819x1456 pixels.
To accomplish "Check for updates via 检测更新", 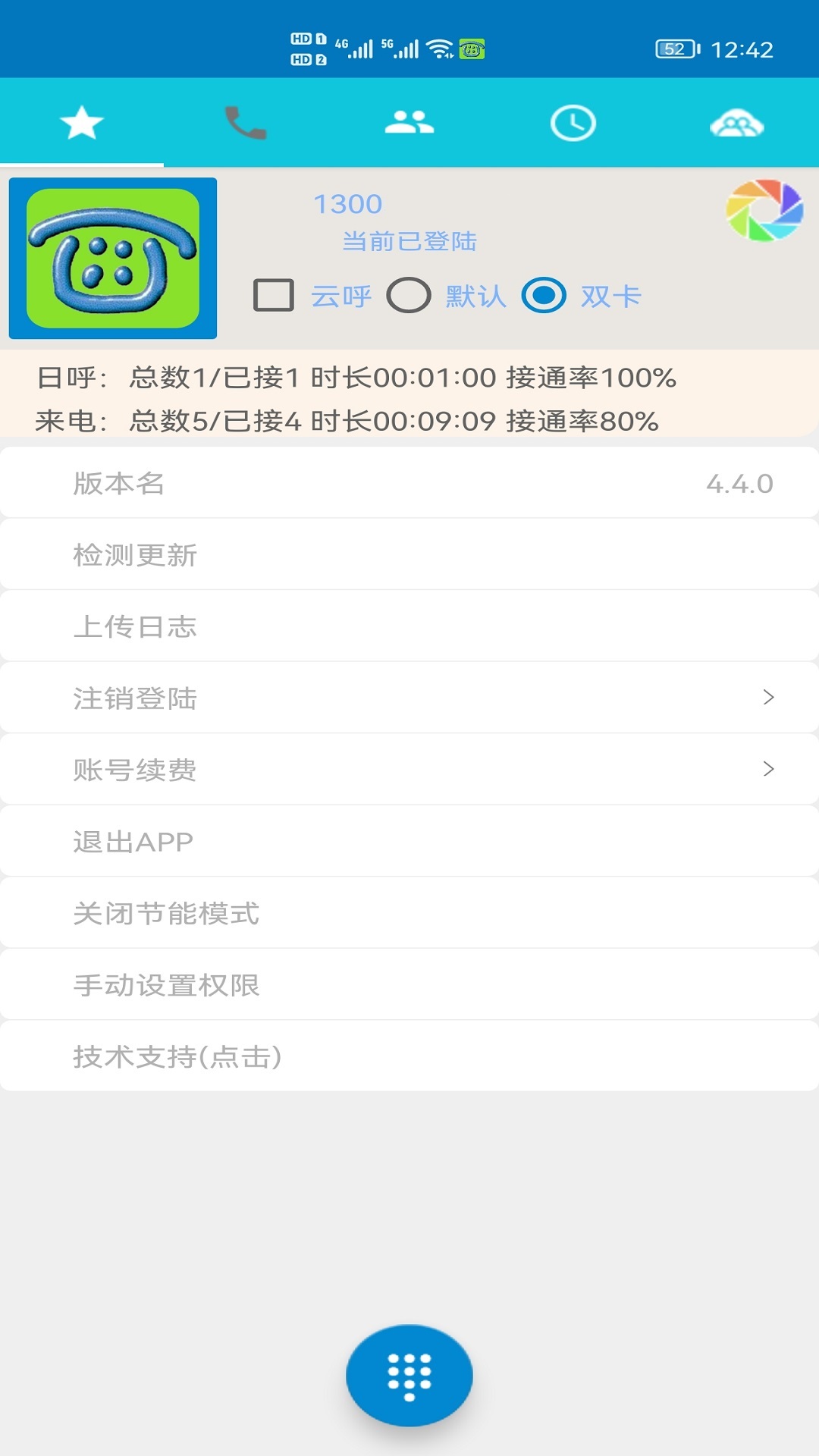I will 135,555.
